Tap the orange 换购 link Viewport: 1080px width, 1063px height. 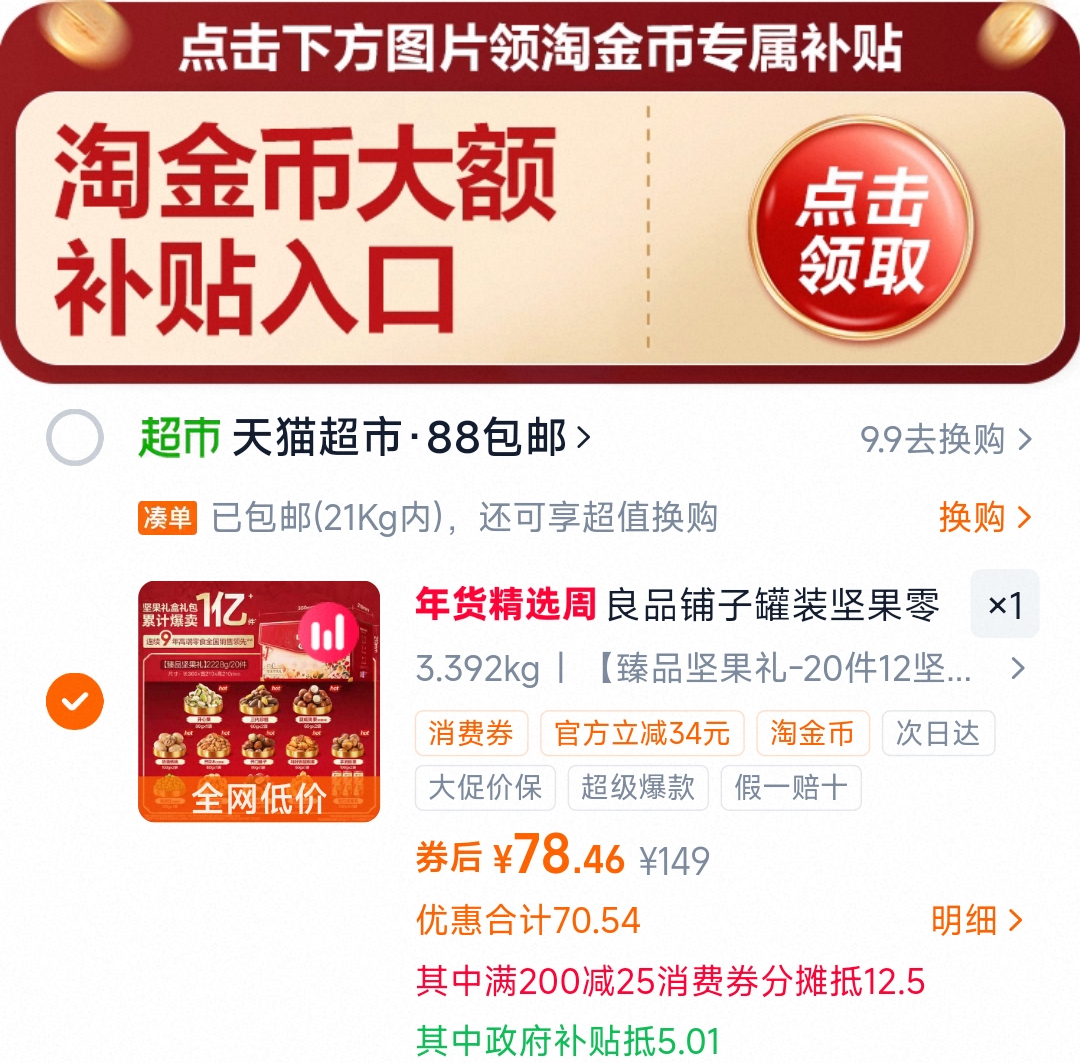985,517
